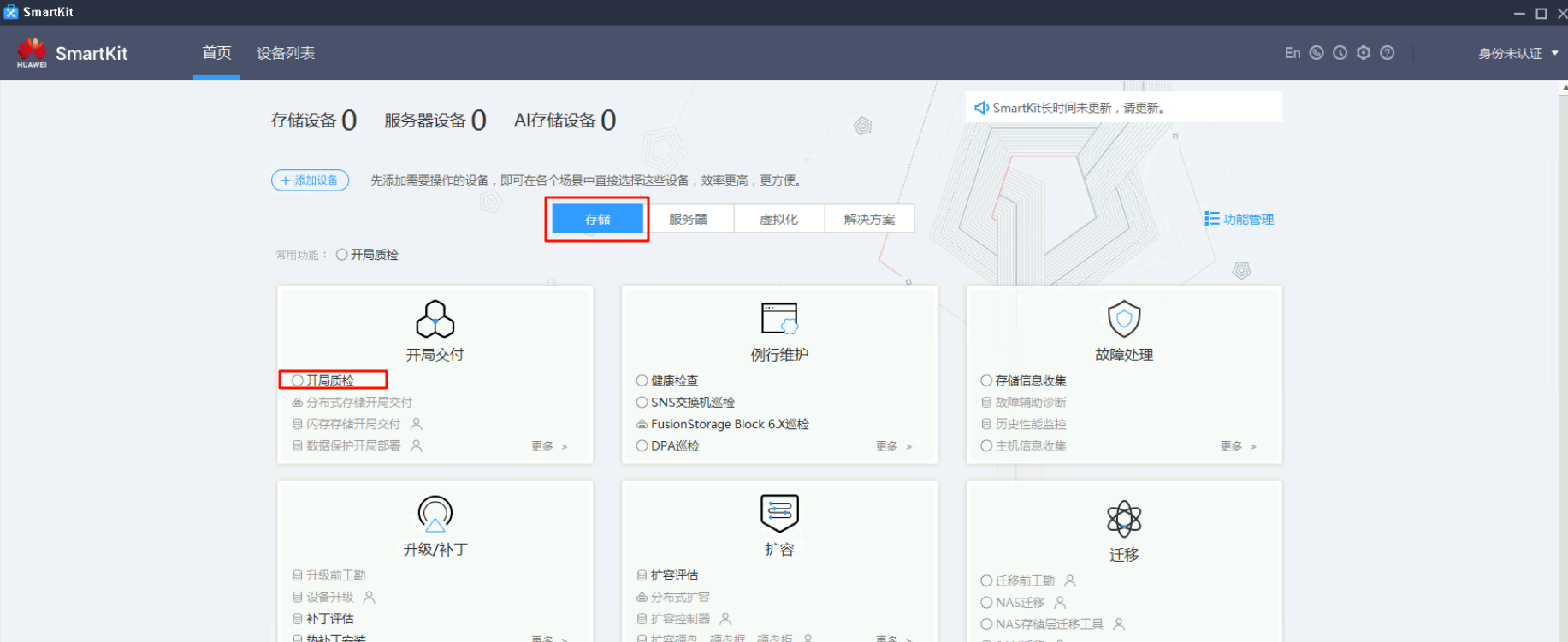Screen dimensions: 1568x642
Task: Click the 扩容 card icon
Action: pos(779,513)
